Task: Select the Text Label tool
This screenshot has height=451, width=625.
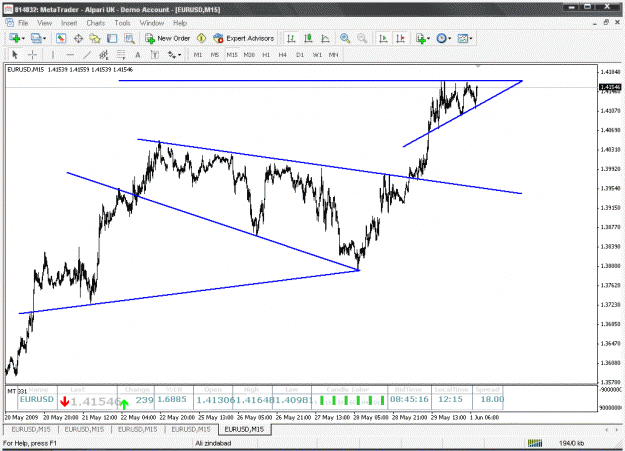Action: 155,55
